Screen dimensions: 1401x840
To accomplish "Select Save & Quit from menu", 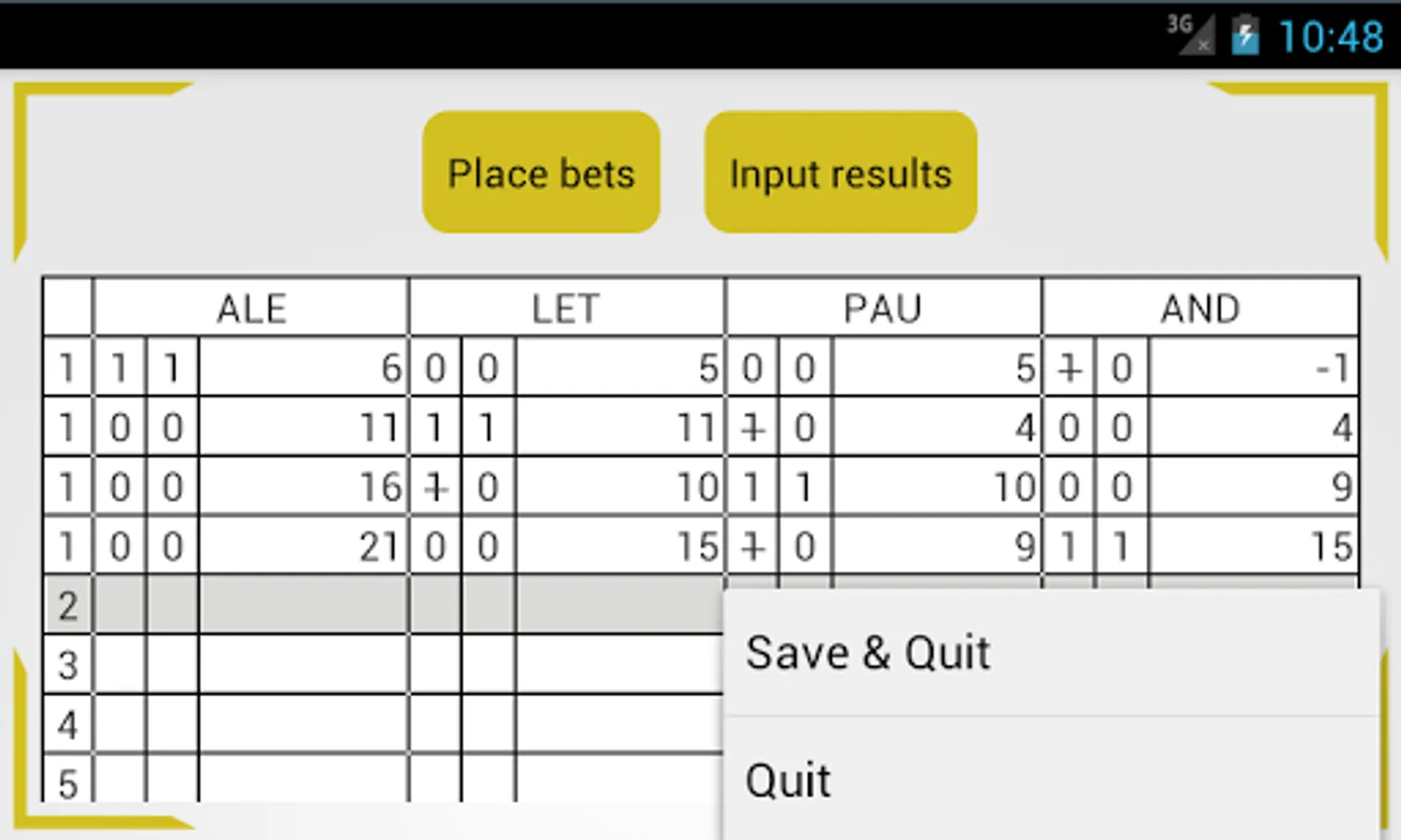I will [1051, 652].
